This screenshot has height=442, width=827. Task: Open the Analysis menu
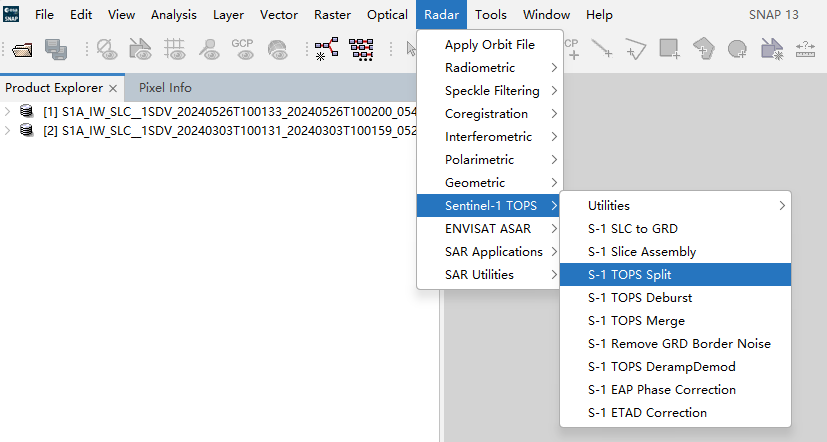tap(174, 14)
